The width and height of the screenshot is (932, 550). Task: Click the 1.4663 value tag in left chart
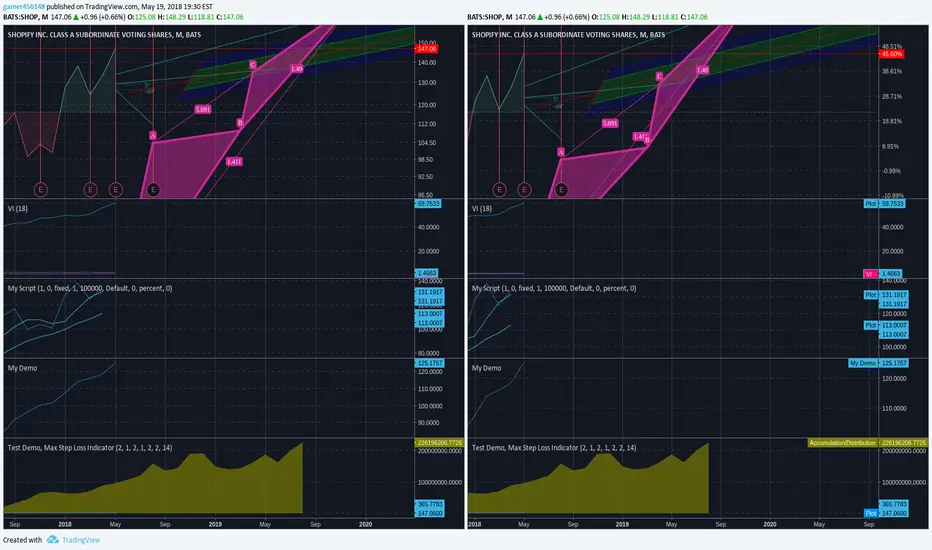pyautogui.click(x=426, y=273)
